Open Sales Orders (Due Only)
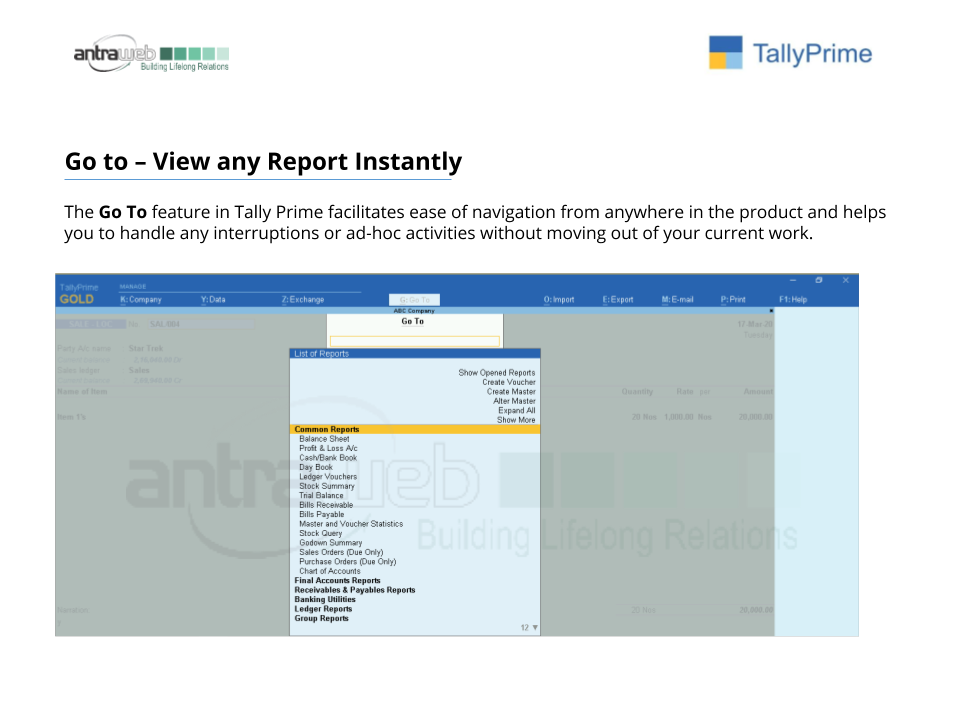960x720 pixels. (x=341, y=552)
